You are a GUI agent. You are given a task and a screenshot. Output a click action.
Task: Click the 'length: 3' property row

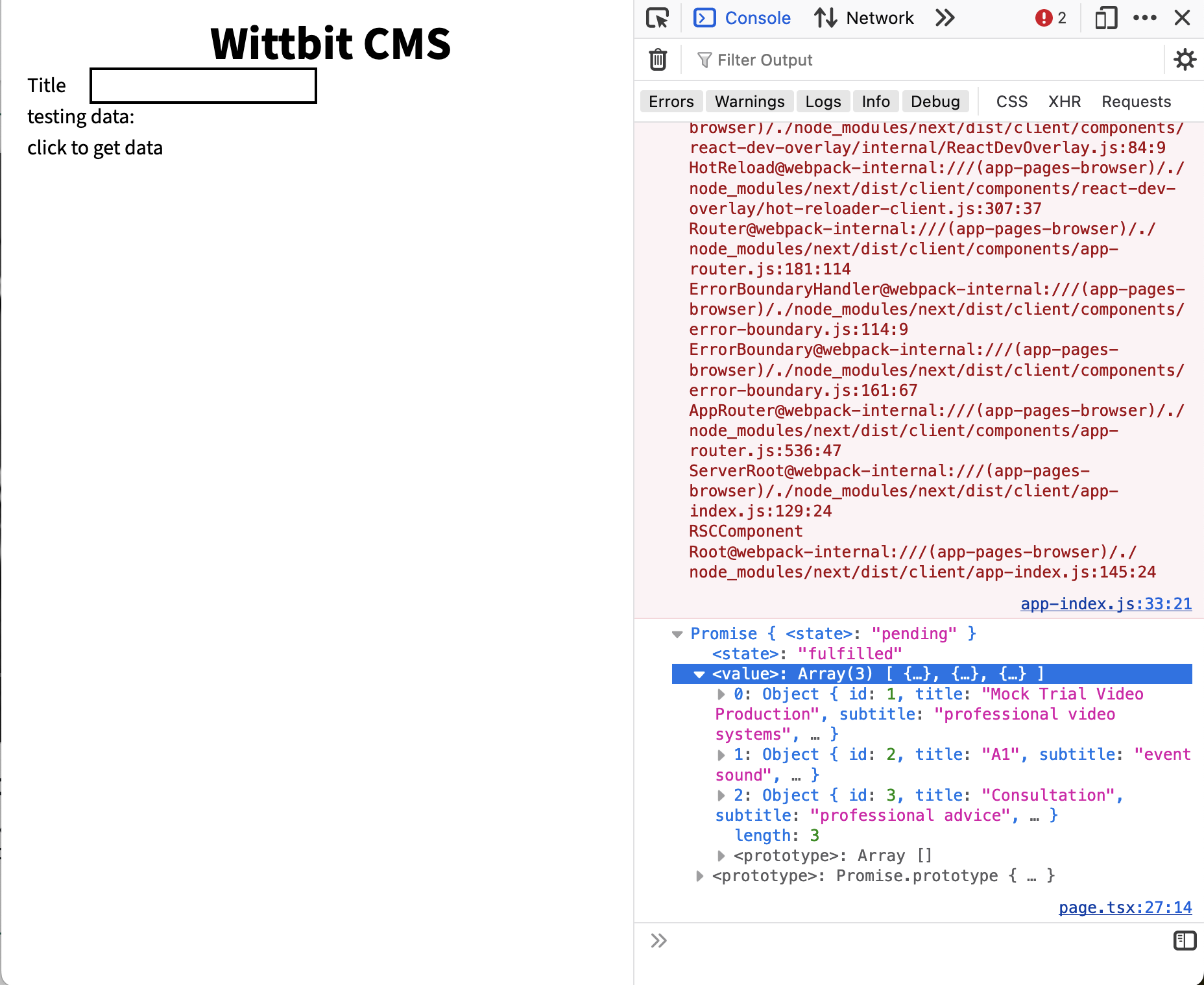coord(777,836)
